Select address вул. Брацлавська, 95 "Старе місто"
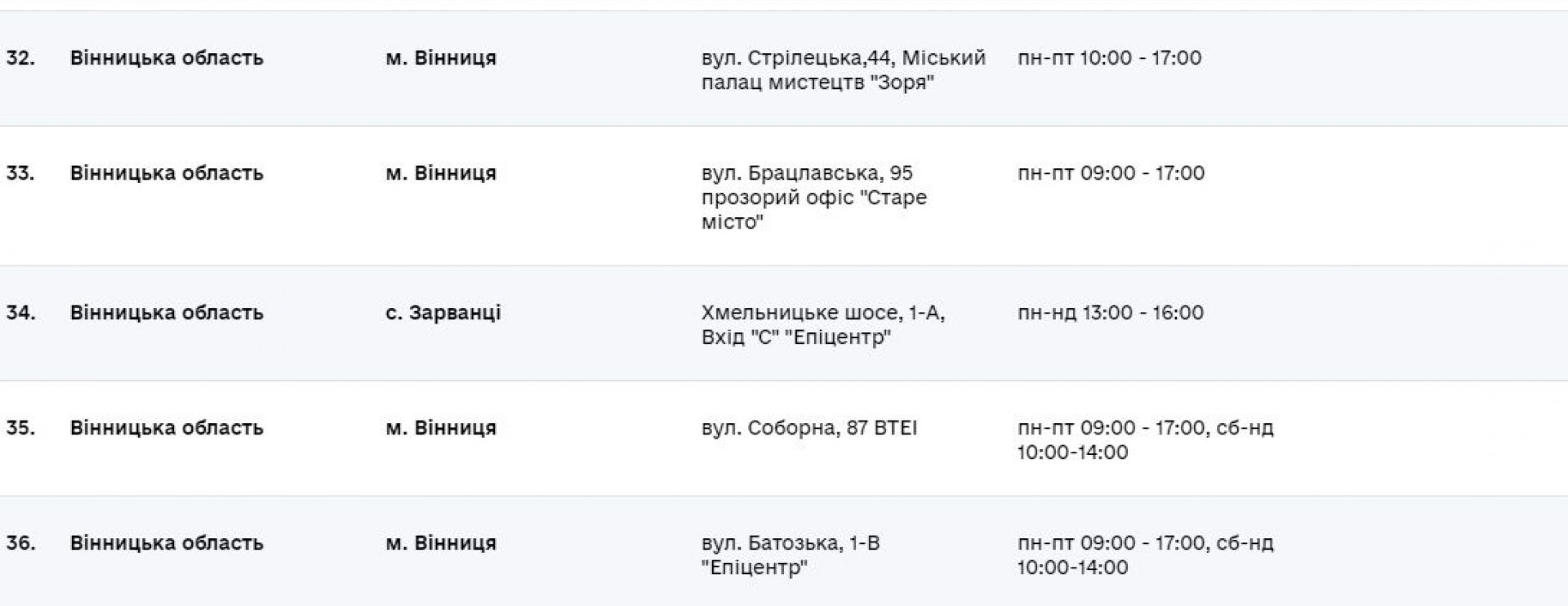This screenshot has height=606, width=1568. click(813, 198)
